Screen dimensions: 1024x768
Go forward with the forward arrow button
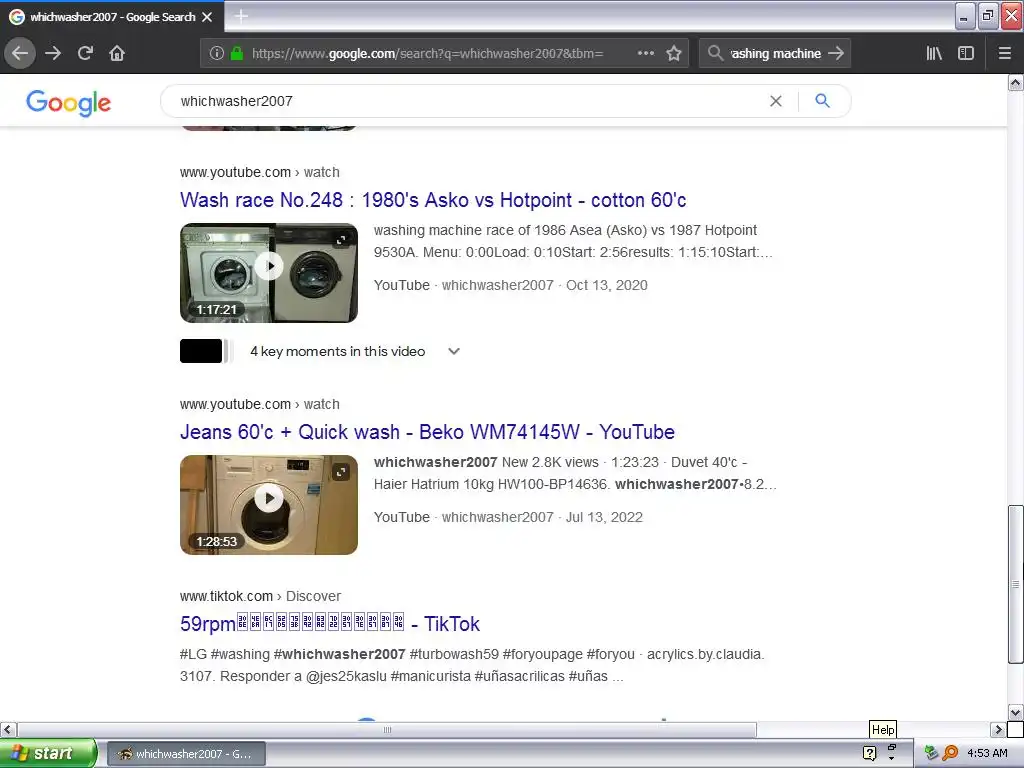tap(53, 53)
